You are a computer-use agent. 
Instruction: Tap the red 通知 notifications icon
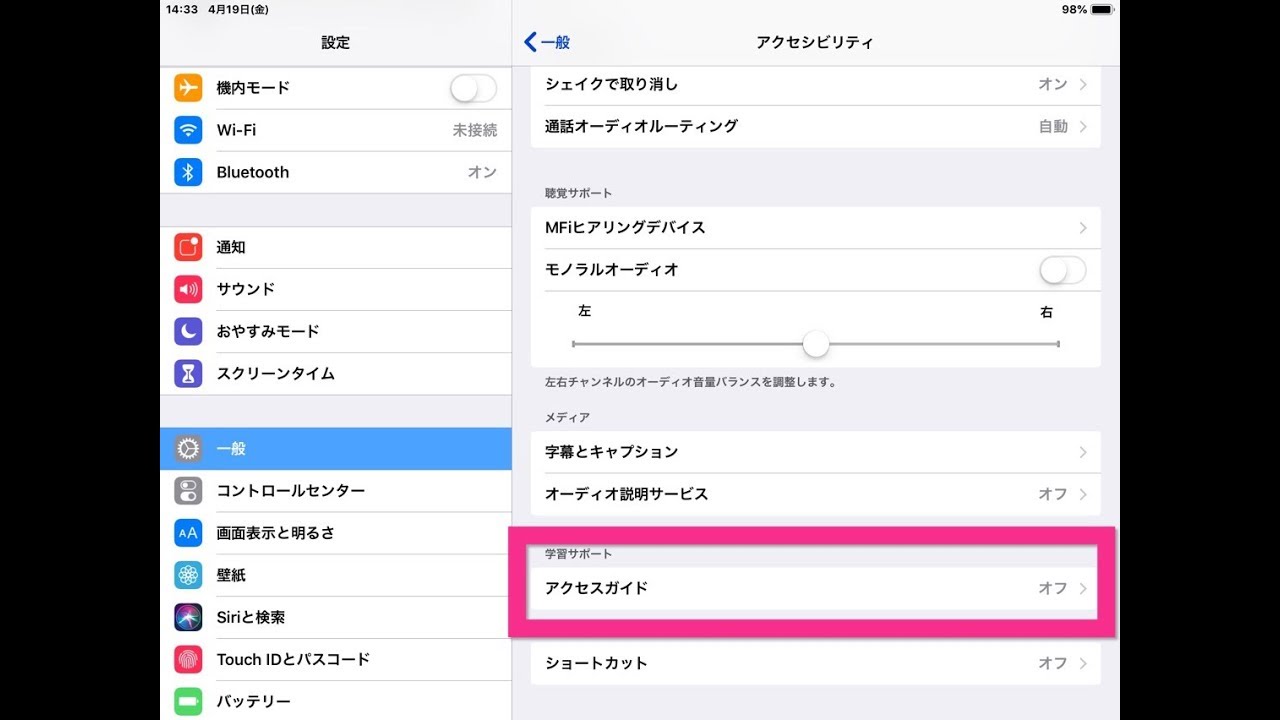tap(188, 247)
